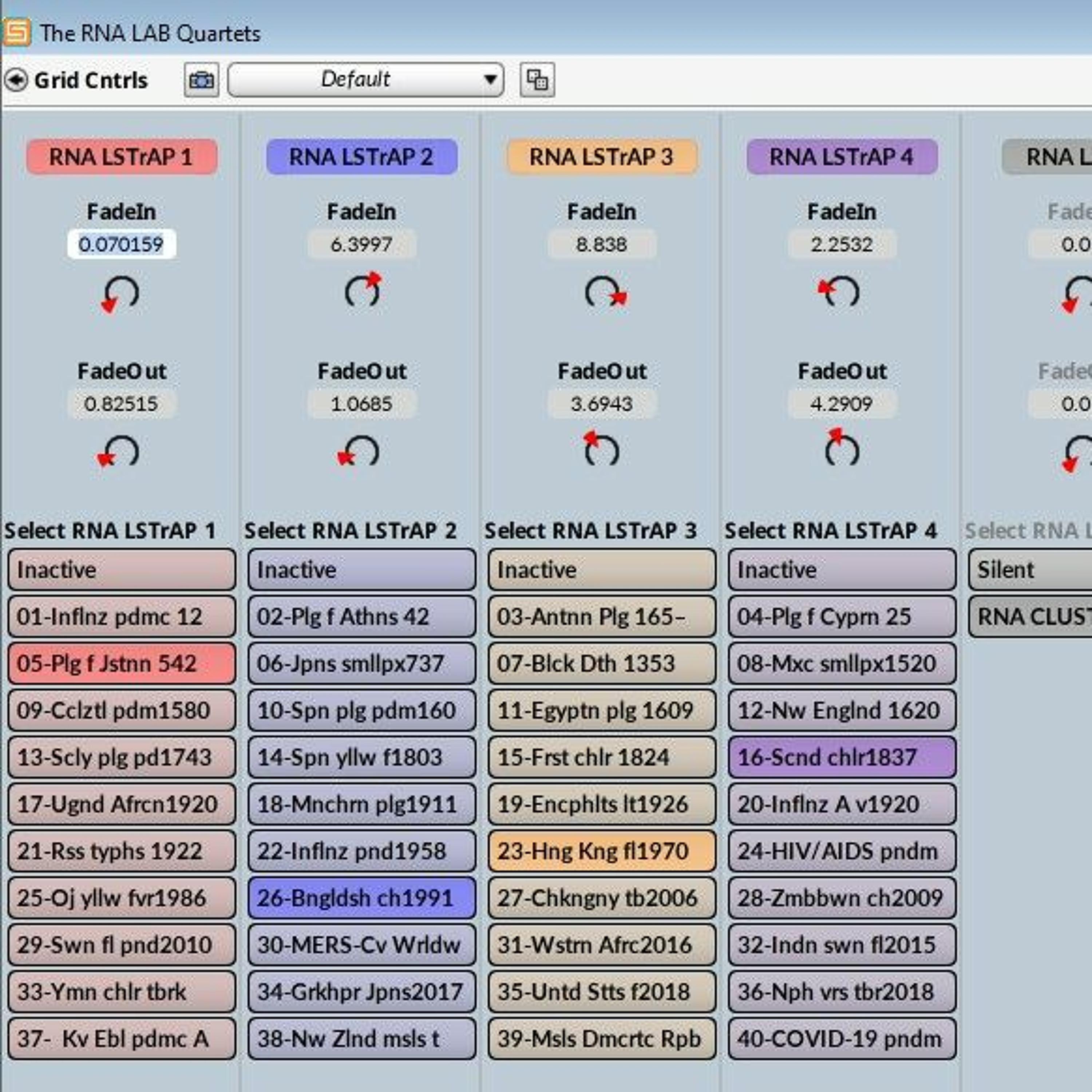This screenshot has width=1092, height=1092.
Task: Select 23-Hng Kng fl1970 in LSTrAP 3
Action: click(x=602, y=851)
